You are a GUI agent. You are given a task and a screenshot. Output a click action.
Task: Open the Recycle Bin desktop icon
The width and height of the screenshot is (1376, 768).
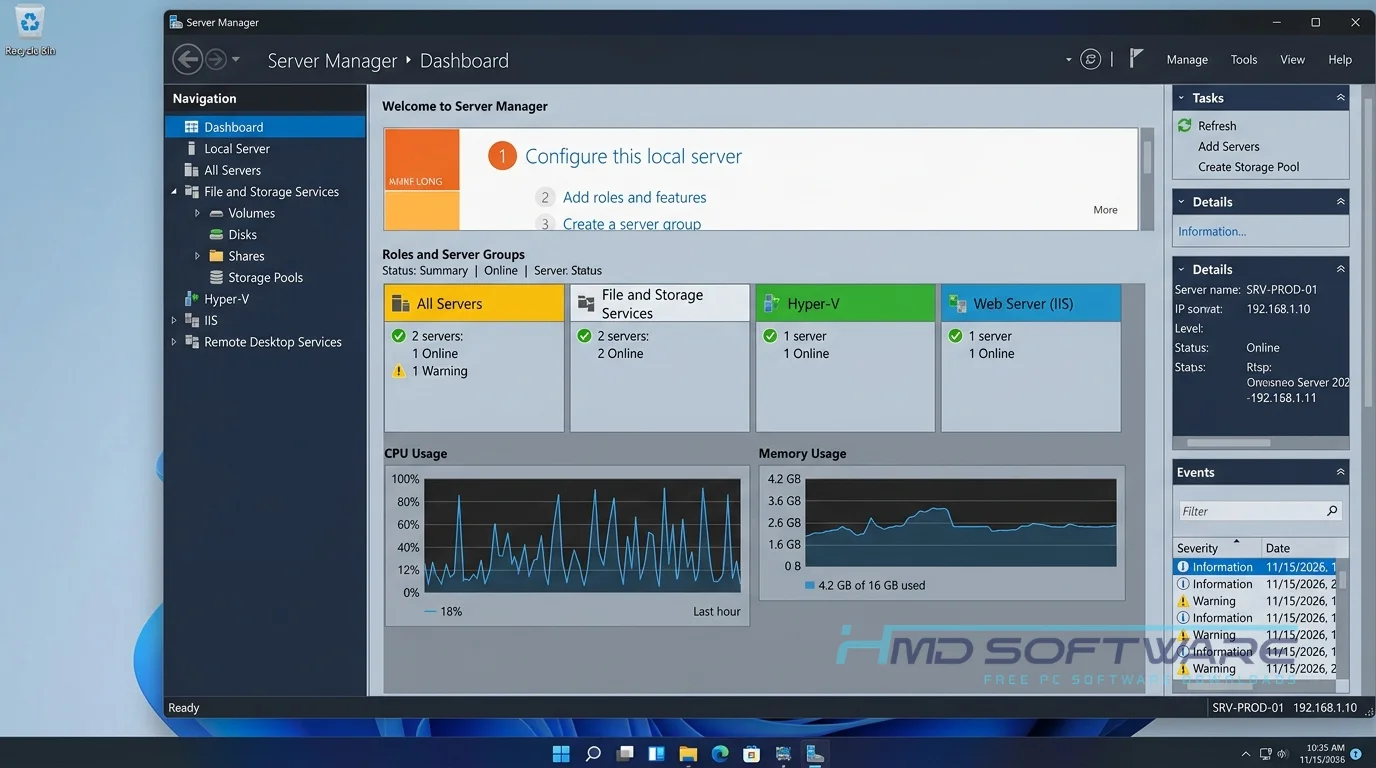pyautogui.click(x=30, y=29)
